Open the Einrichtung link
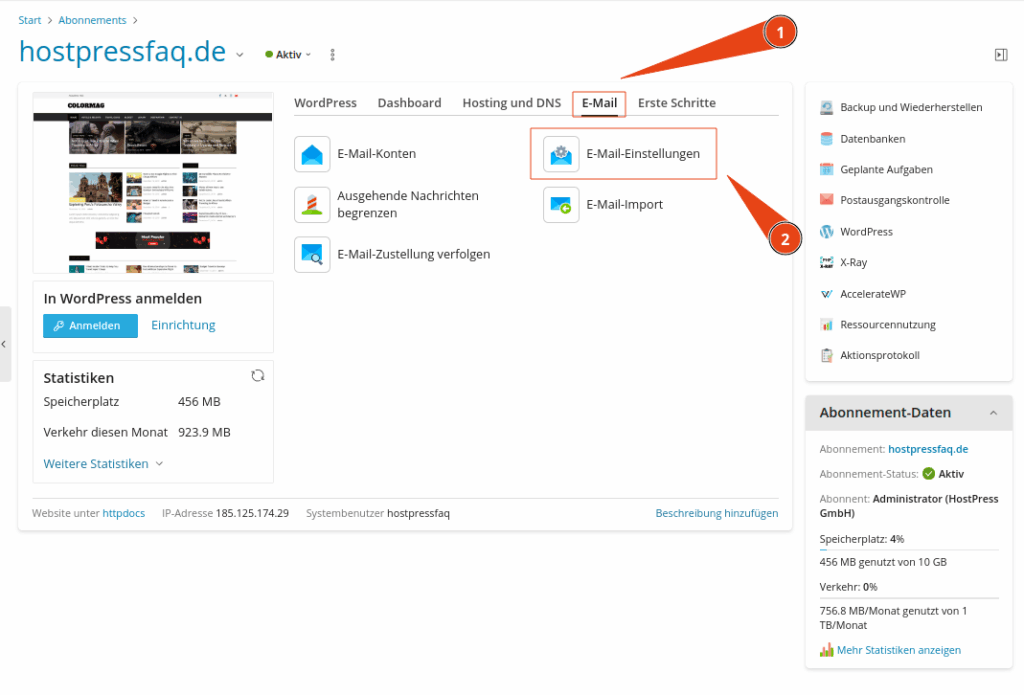 tap(183, 325)
